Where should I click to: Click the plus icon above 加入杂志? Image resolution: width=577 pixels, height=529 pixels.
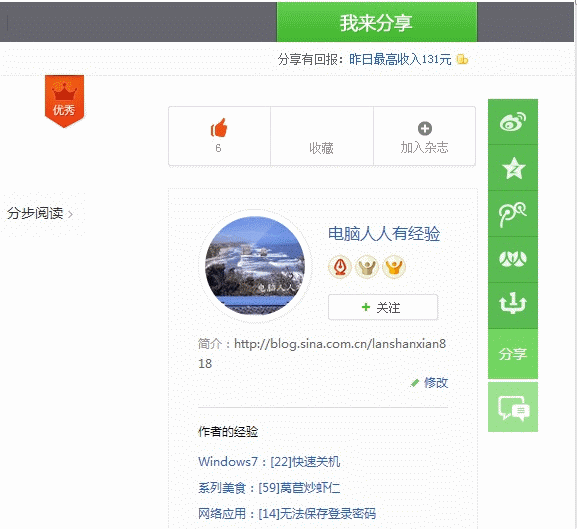click(x=425, y=128)
